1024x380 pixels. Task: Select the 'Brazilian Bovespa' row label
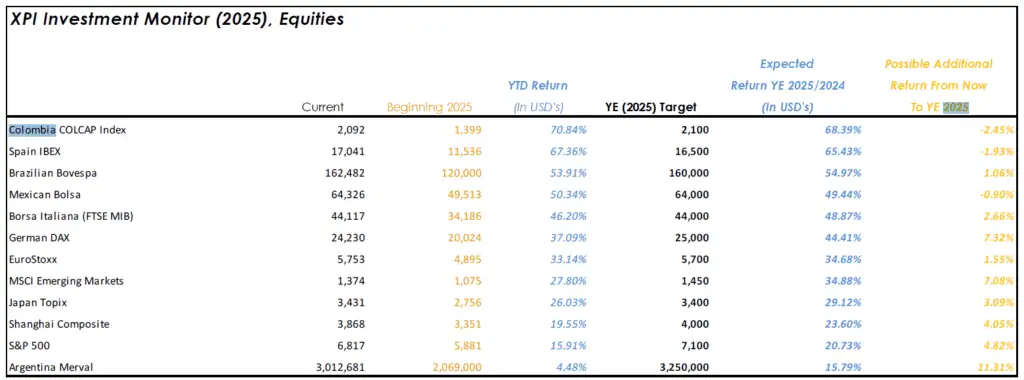[53, 173]
